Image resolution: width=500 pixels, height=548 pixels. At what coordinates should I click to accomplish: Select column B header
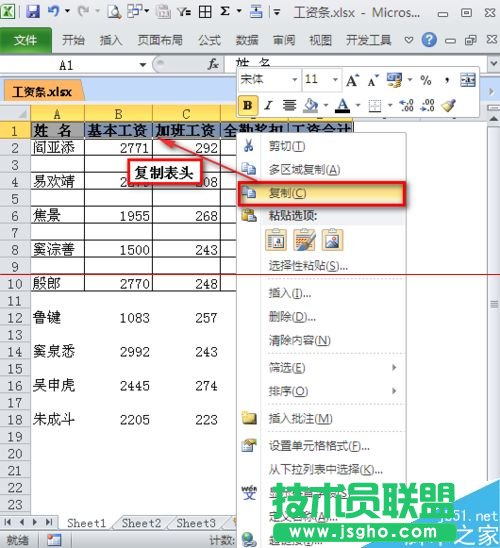tap(118, 114)
